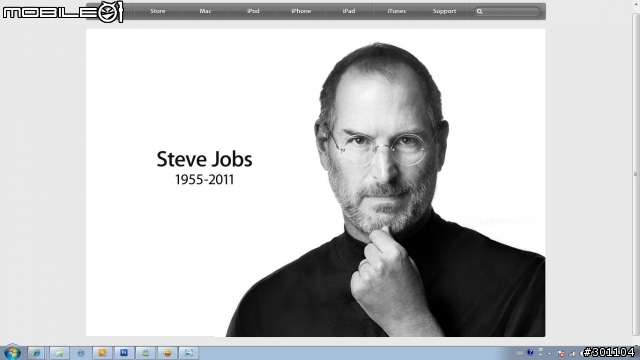
Task: Click the keyboard icon in system tray
Action: click(520, 353)
